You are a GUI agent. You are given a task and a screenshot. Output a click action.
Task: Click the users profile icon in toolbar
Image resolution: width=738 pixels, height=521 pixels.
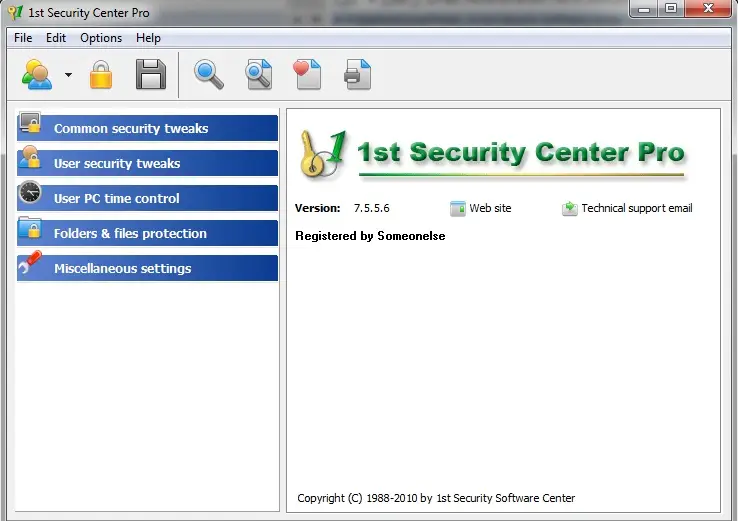click(37, 74)
